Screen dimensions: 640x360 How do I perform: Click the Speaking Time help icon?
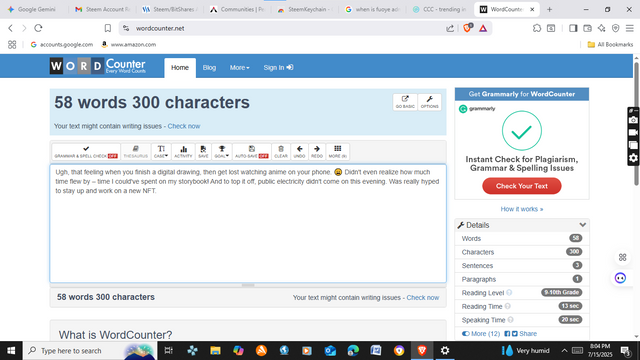(511, 320)
